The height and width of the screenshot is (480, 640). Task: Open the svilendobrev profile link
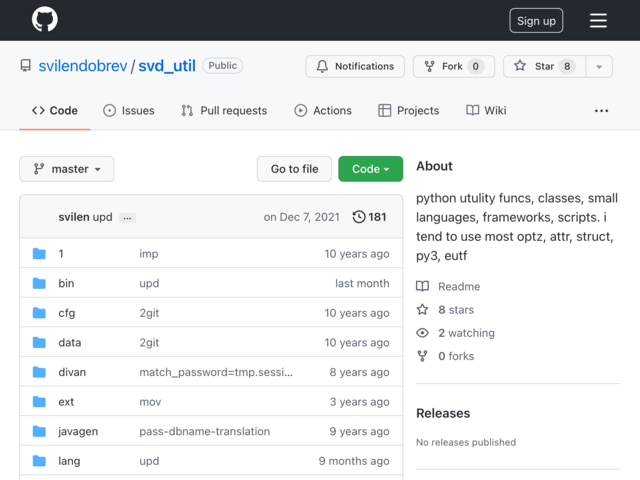83,66
